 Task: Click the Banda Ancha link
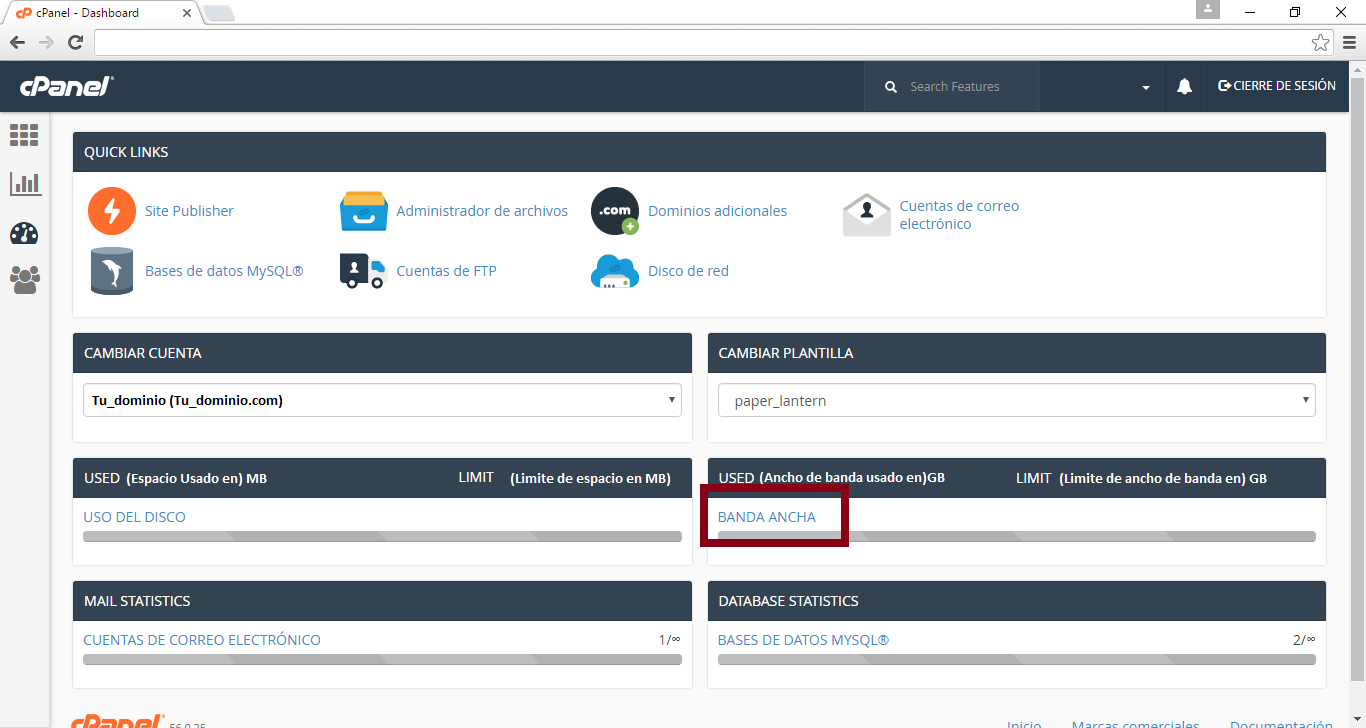pos(766,517)
